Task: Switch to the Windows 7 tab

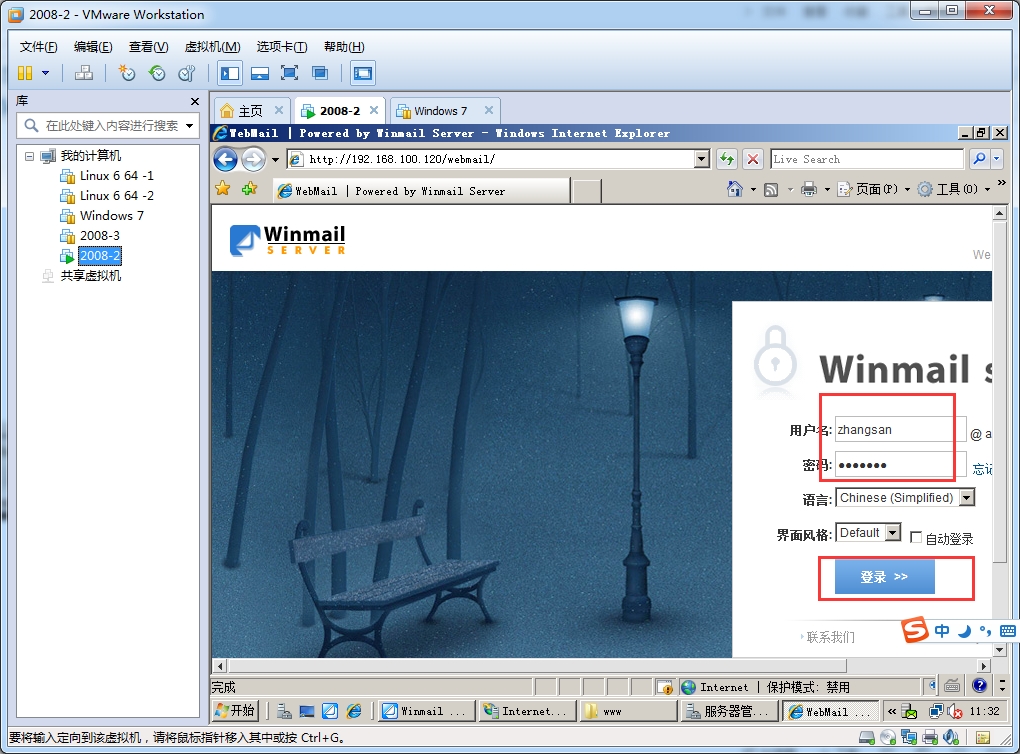Action: tap(440, 111)
